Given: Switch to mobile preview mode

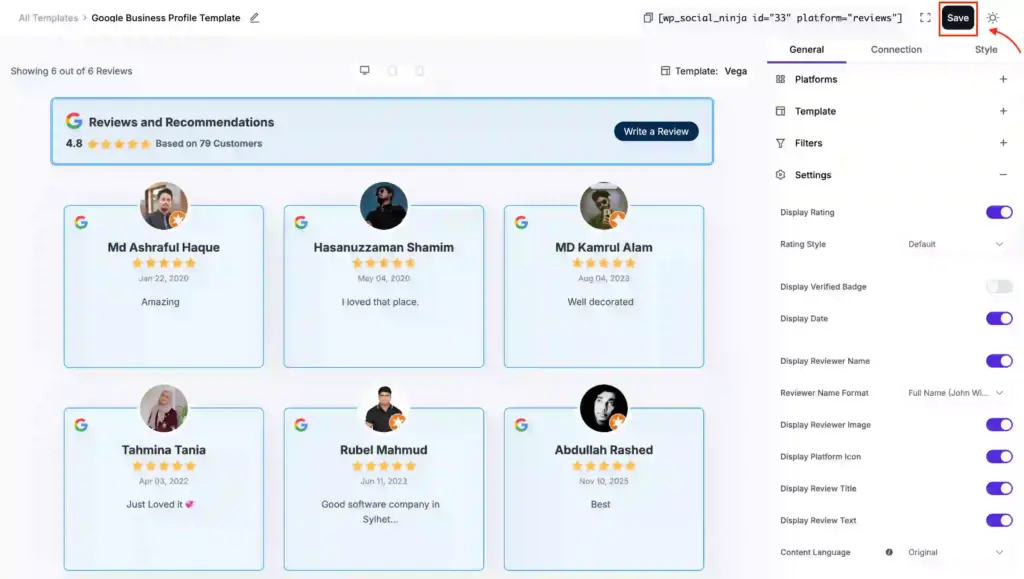Looking at the screenshot, I should point(419,70).
